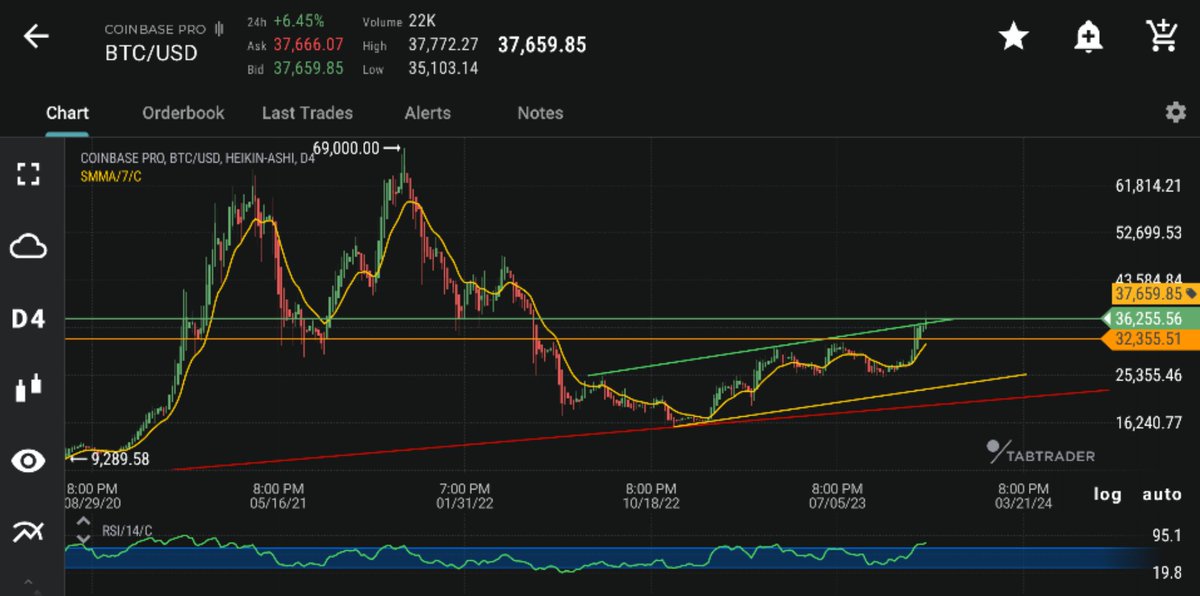Toggle log scale
Viewport: 1200px width, 596px height.
pos(1107,494)
